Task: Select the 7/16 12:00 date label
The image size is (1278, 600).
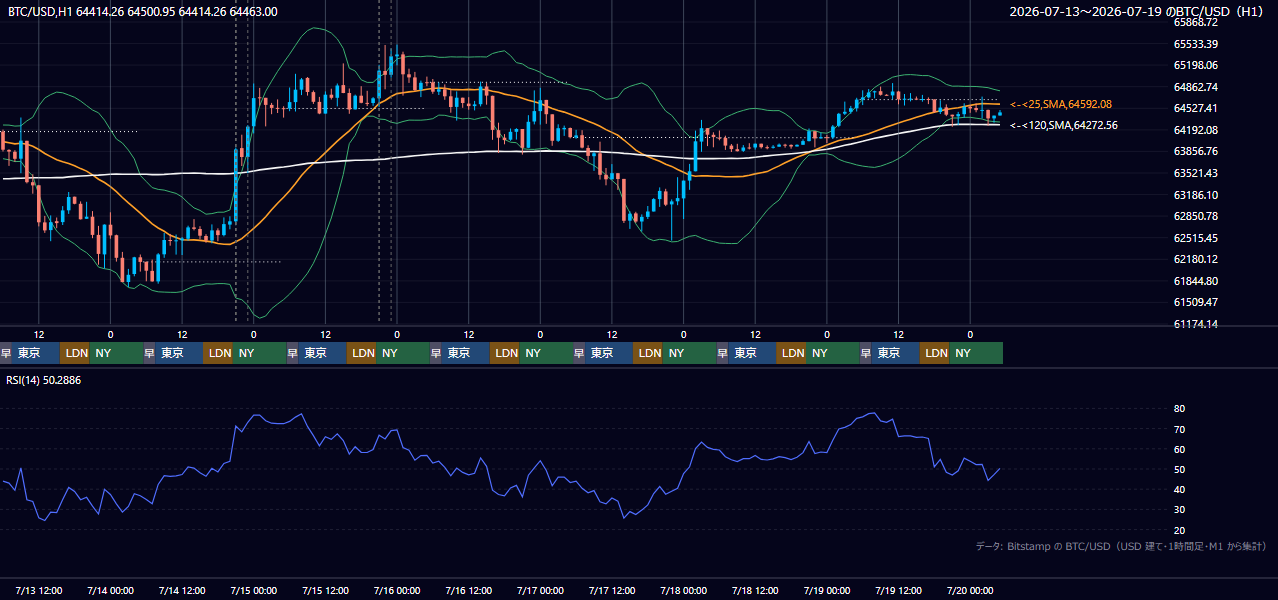Action: pyautogui.click(x=469, y=590)
